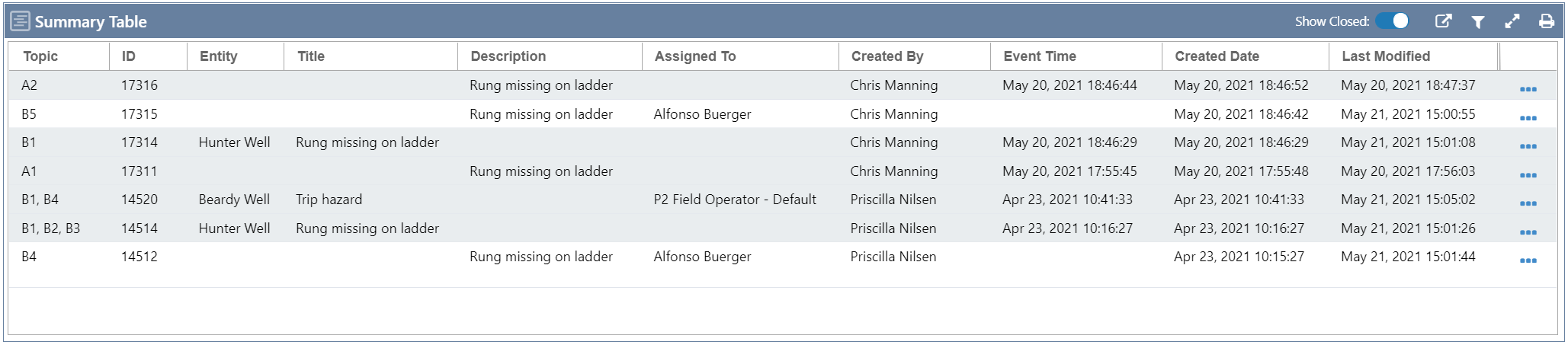The image size is (1568, 345).
Task: Open more options for ID 14514
Action: pyautogui.click(x=1528, y=232)
